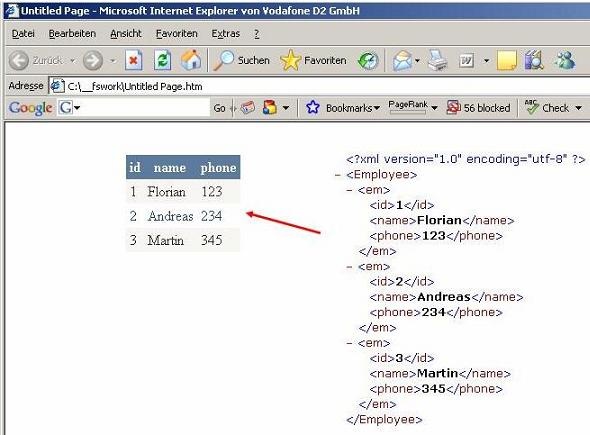
Task: Open the Ansicht menu
Action: pyautogui.click(x=126, y=34)
